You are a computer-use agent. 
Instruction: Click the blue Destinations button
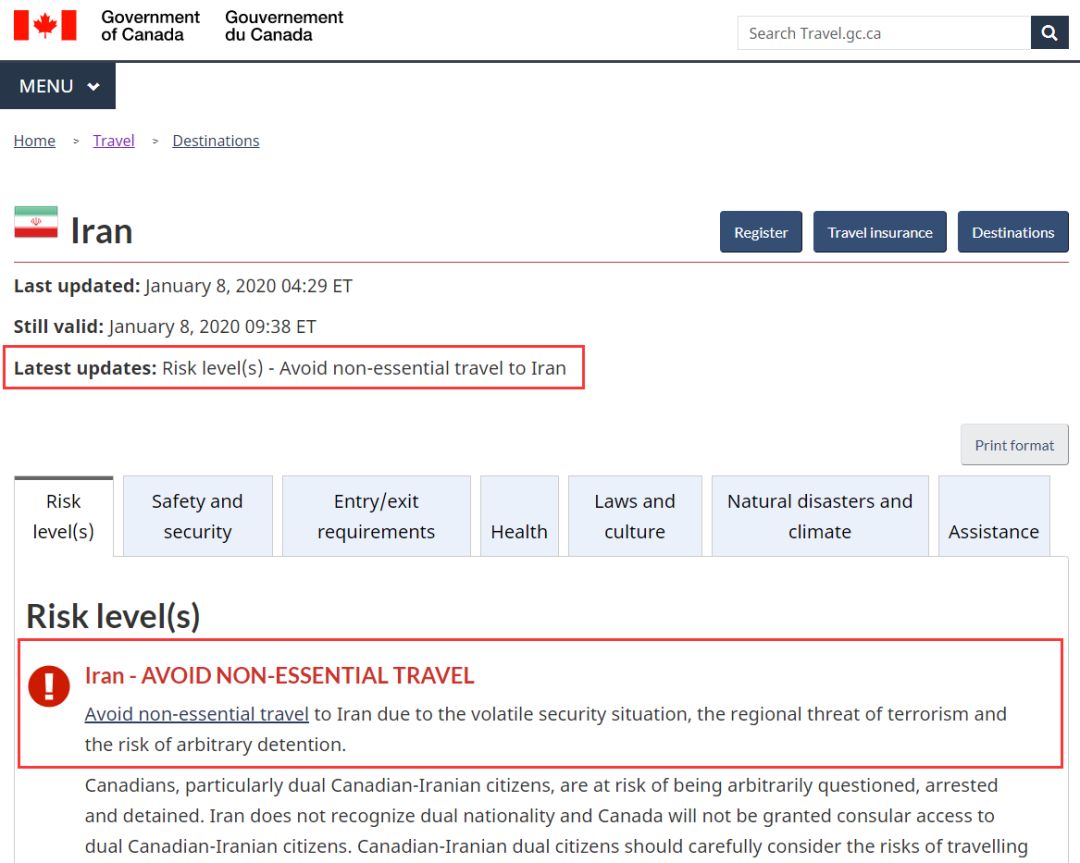click(1012, 232)
